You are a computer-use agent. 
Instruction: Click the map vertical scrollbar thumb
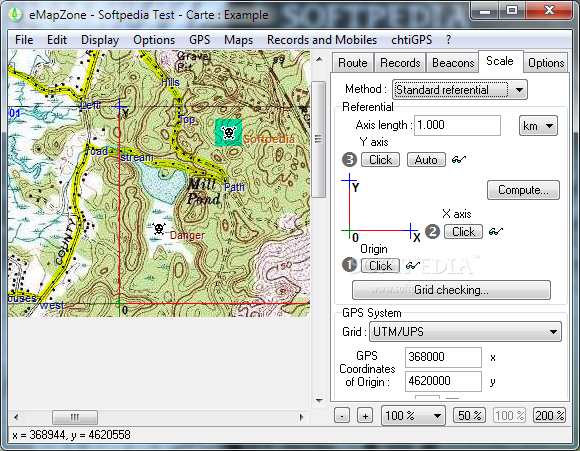(x=318, y=139)
